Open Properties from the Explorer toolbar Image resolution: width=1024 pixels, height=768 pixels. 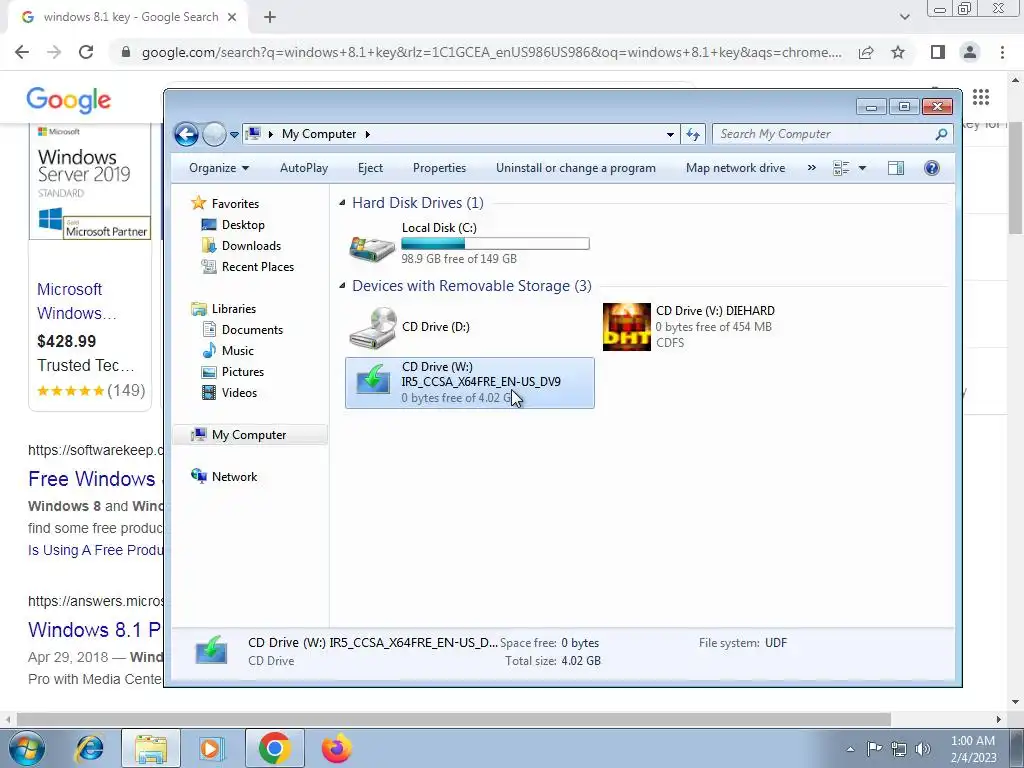tap(440, 168)
